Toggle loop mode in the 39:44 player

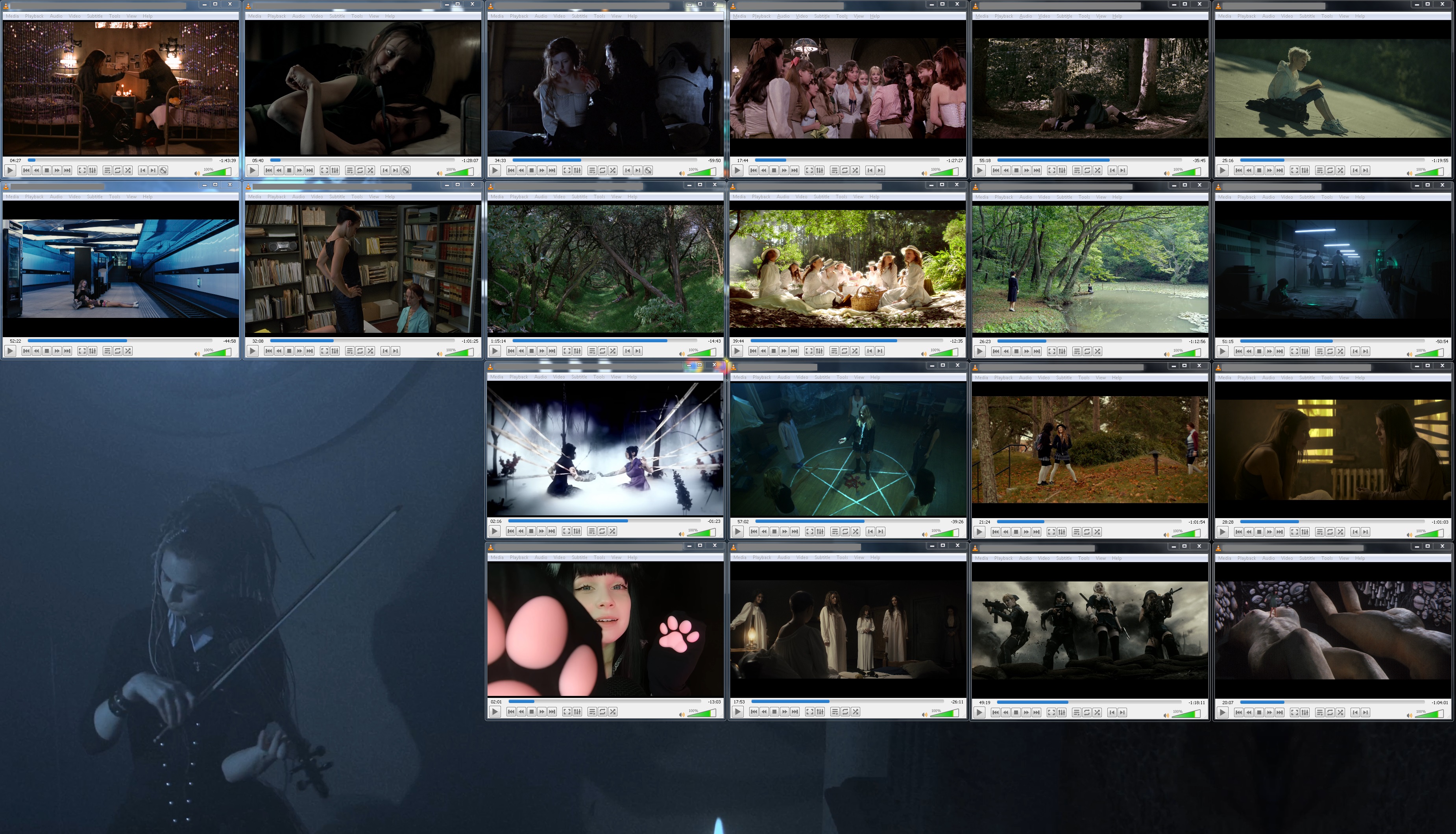click(844, 351)
